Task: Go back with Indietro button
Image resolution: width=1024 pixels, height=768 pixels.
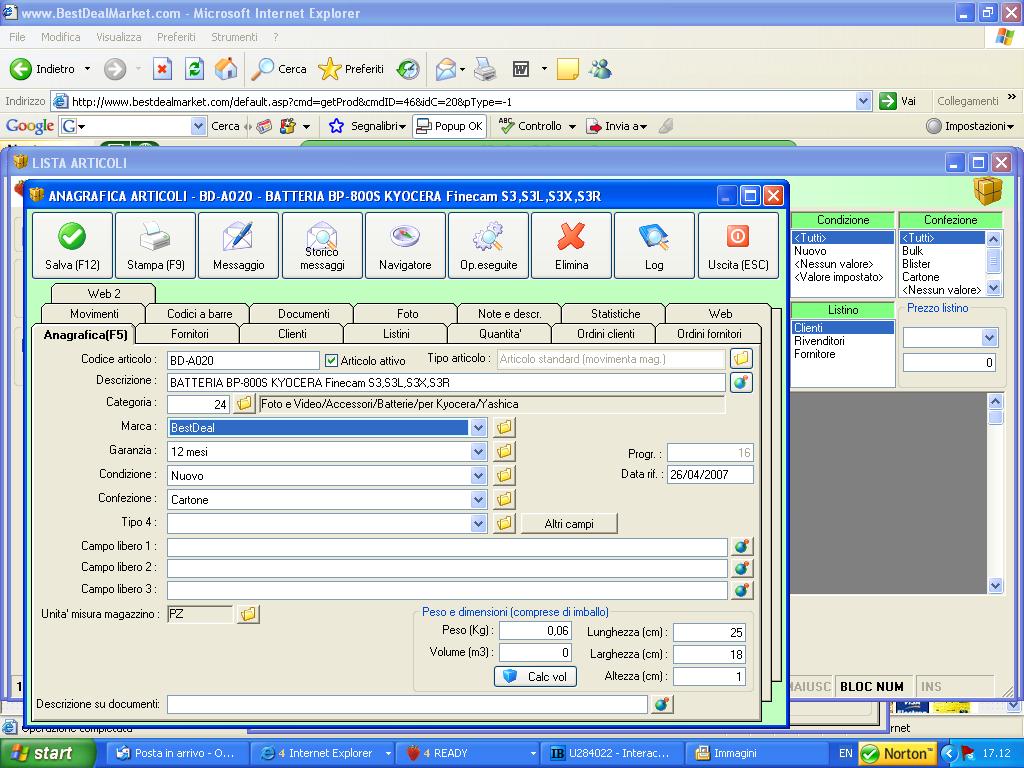Action: [43, 69]
